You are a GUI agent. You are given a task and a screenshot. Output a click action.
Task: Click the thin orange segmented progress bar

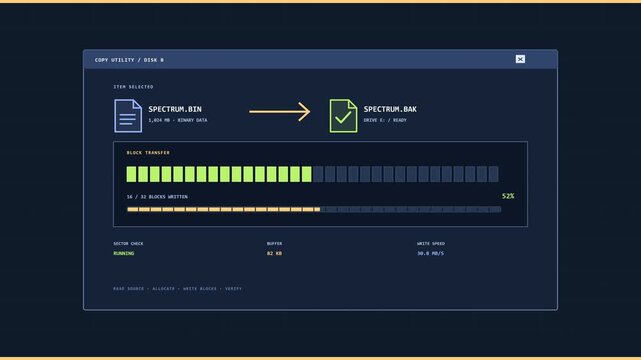click(x=314, y=209)
